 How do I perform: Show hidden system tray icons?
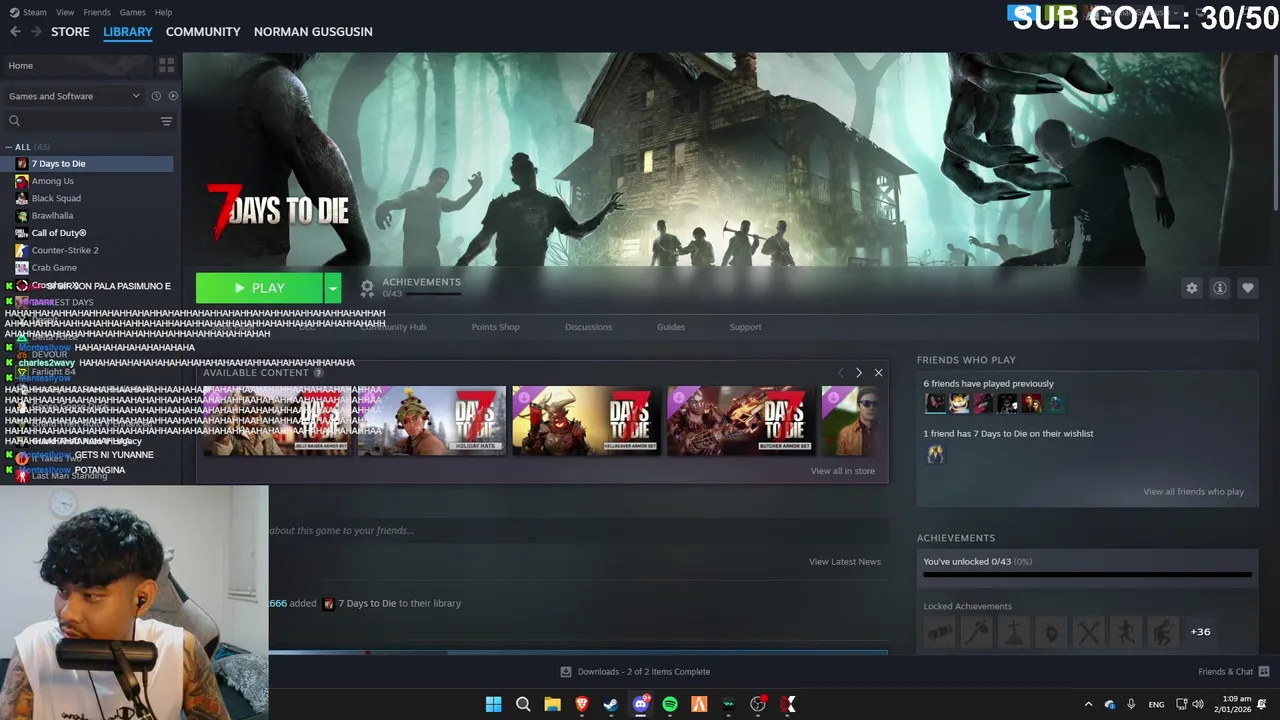pos(1088,705)
